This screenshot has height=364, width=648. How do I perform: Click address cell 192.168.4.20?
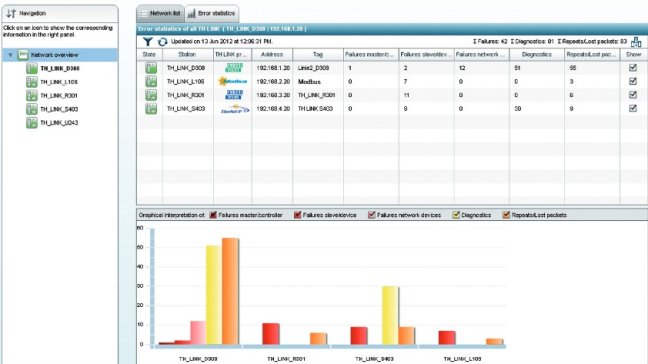pyautogui.click(x=273, y=109)
